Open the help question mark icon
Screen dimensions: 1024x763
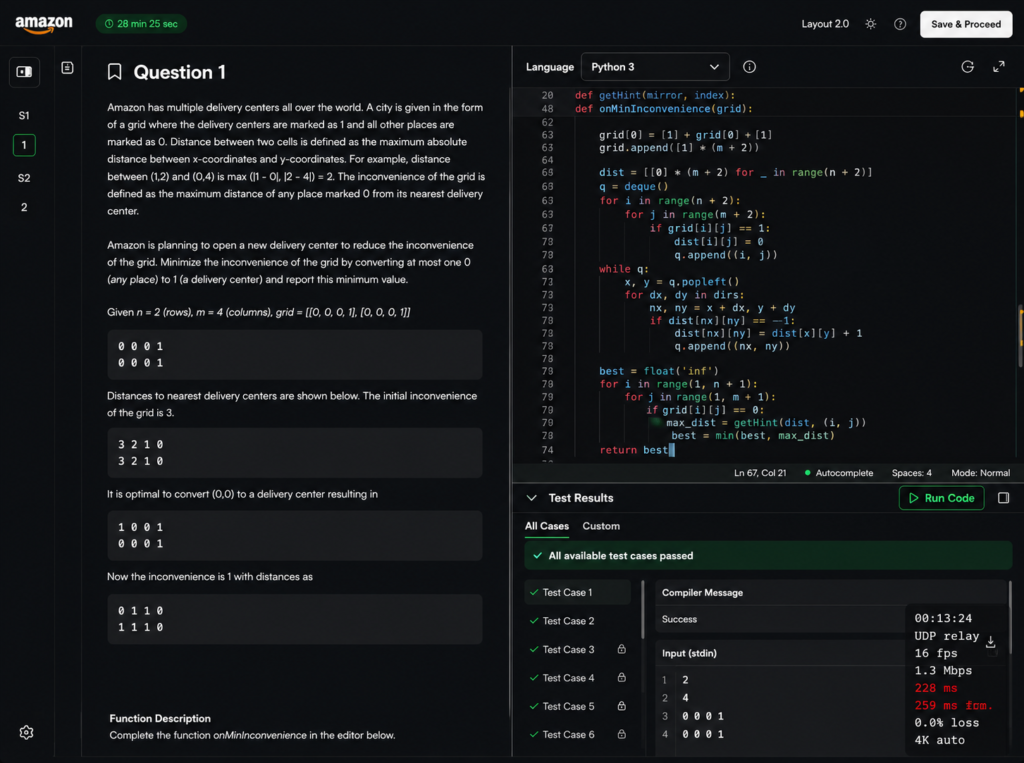click(x=900, y=24)
